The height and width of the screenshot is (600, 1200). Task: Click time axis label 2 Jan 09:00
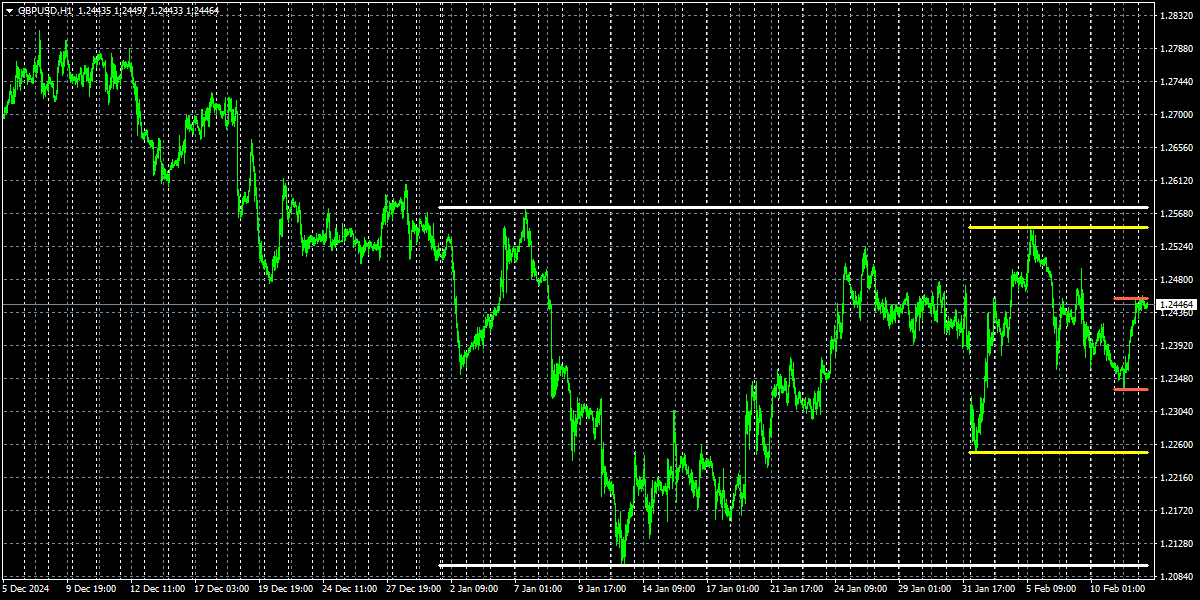pos(476,590)
